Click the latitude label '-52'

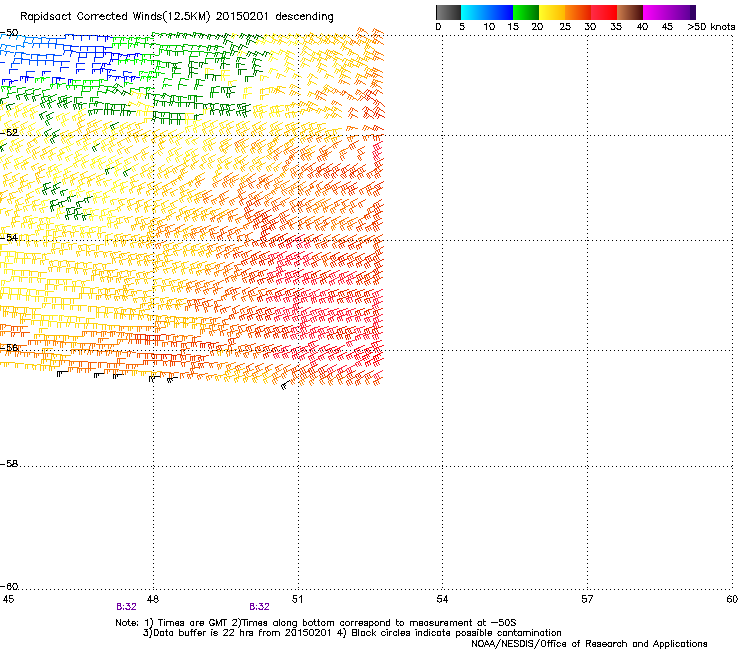click(x=9, y=133)
